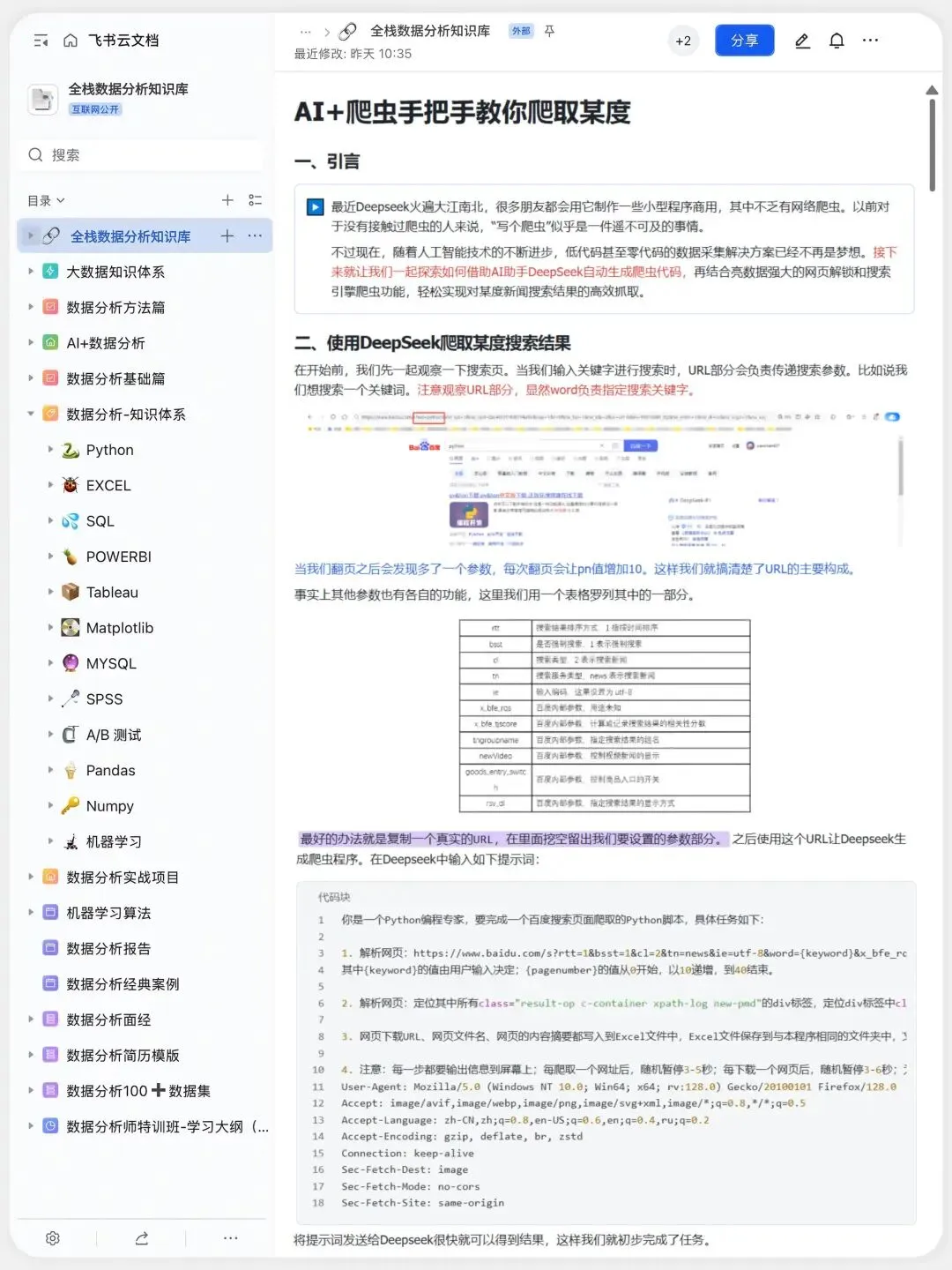This screenshot has width=952, height=1270.
Task: Click the 全栈数据分析知识库 breadcrumb title
Action: 430,31
